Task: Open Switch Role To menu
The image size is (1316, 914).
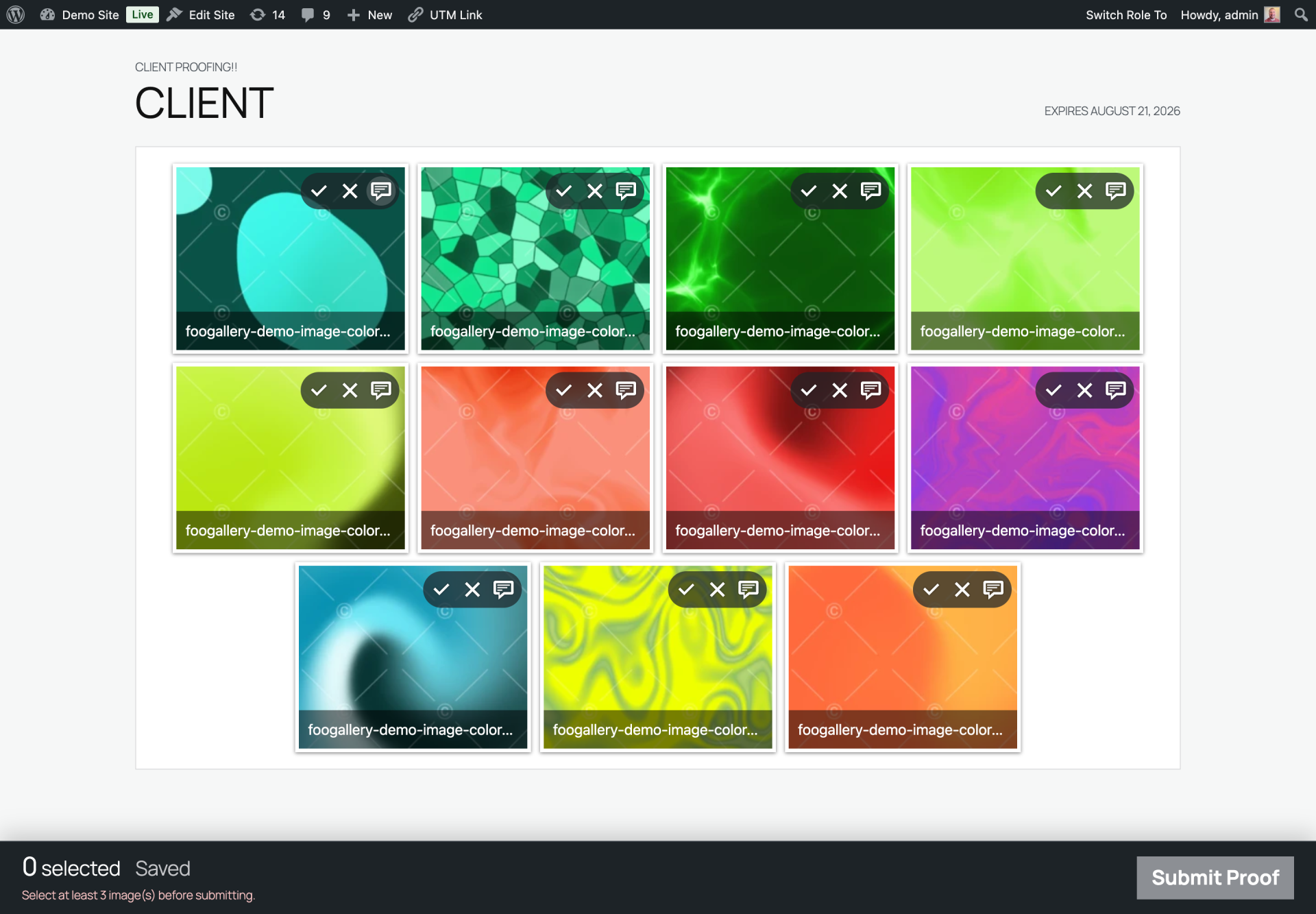Action: point(1125,14)
